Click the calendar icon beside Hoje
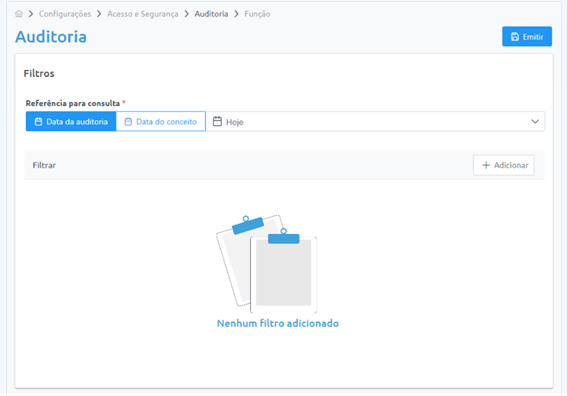Image resolution: width=567 pixels, height=396 pixels. (217, 122)
